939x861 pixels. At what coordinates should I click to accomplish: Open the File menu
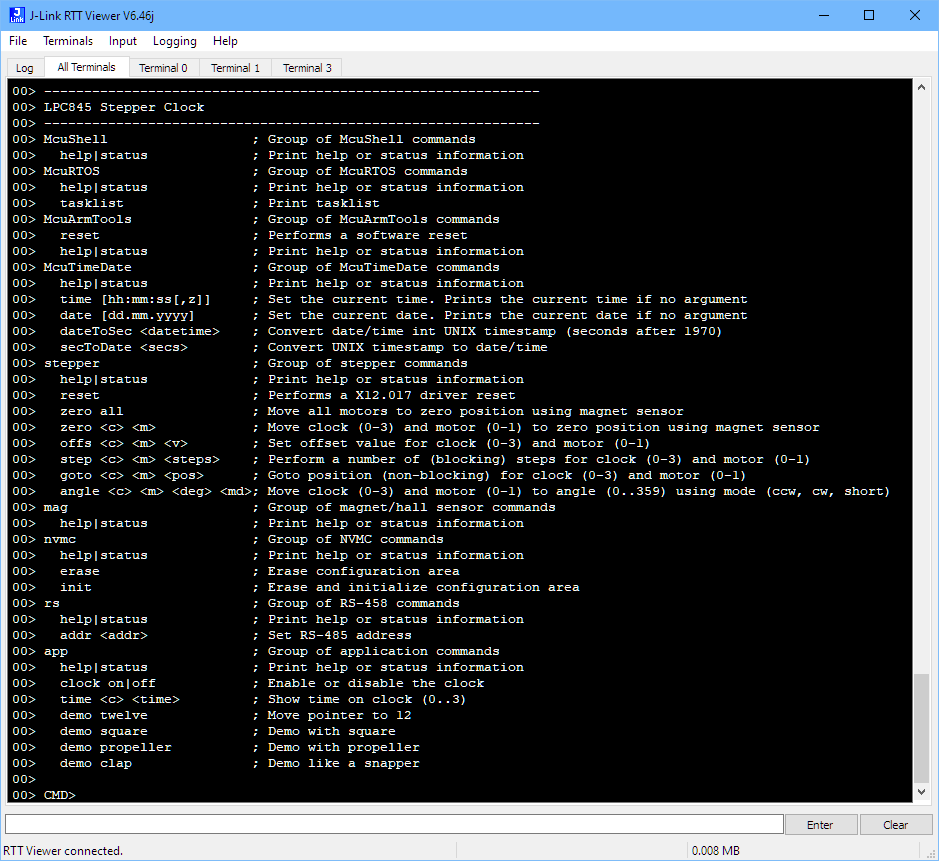18,41
